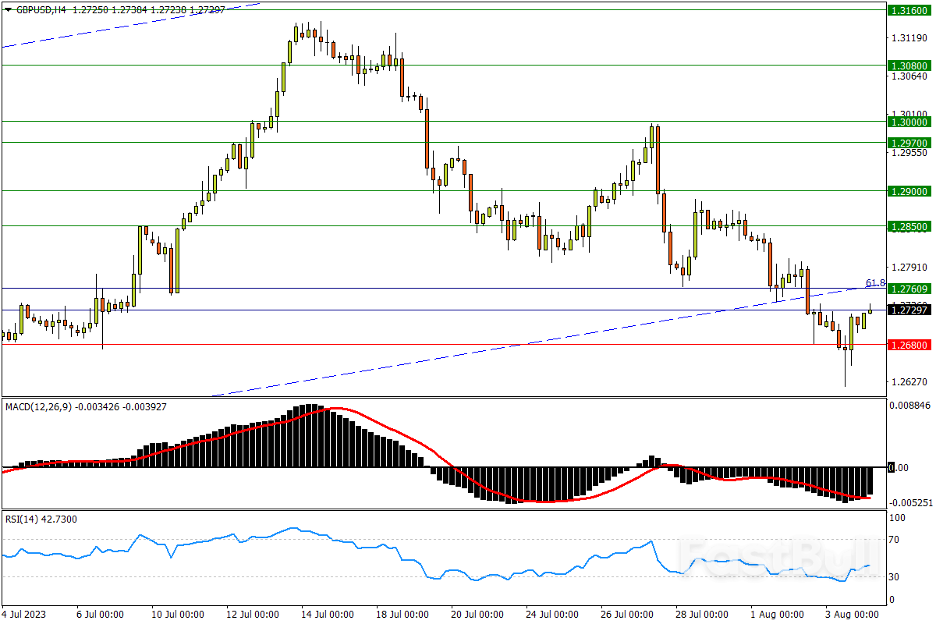Select the blue 1.27609 price tag
The height and width of the screenshot is (624, 936).
pyautogui.click(x=909, y=289)
